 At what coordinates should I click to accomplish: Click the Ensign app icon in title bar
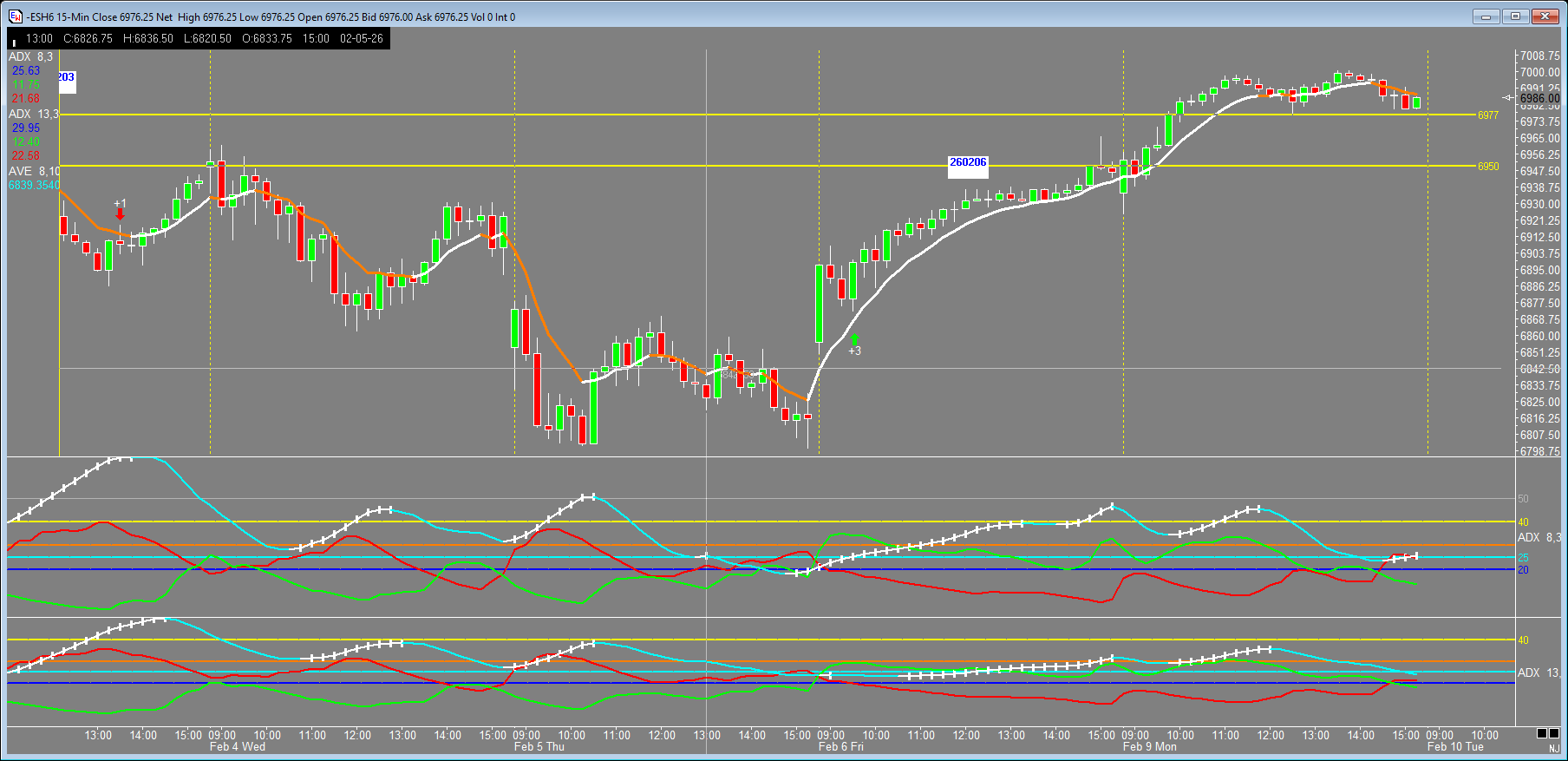click(14, 16)
